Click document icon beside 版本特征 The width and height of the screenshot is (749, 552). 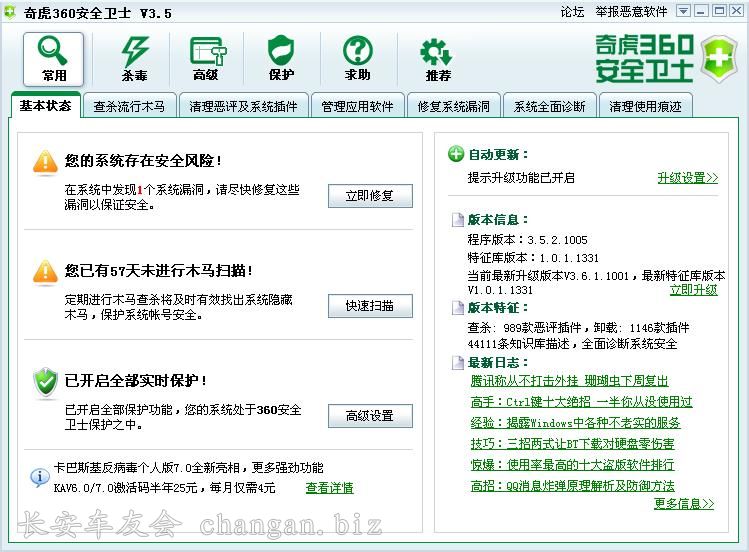point(458,308)
